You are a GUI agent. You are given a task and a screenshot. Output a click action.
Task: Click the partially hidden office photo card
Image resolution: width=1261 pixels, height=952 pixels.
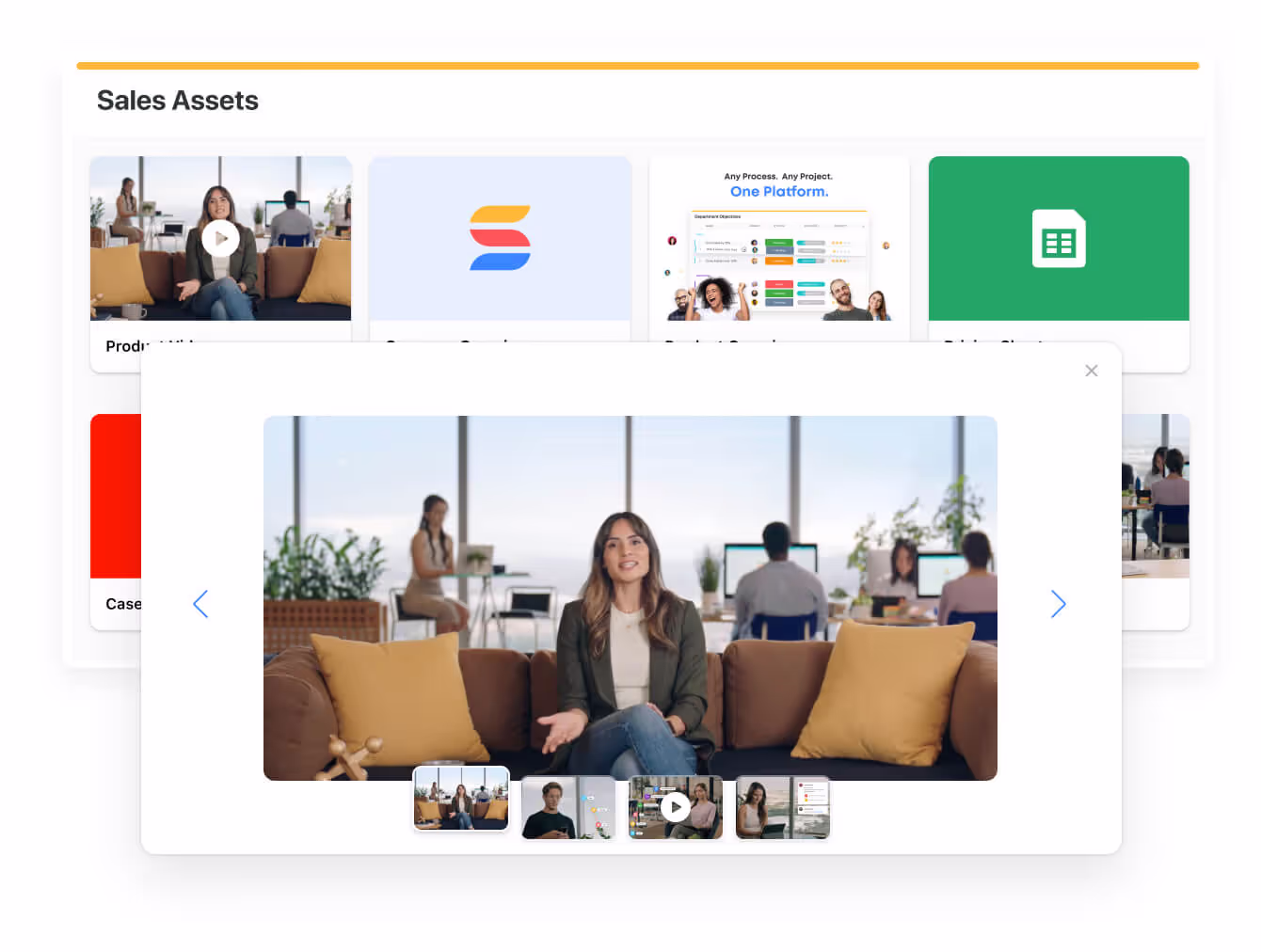1156,496
